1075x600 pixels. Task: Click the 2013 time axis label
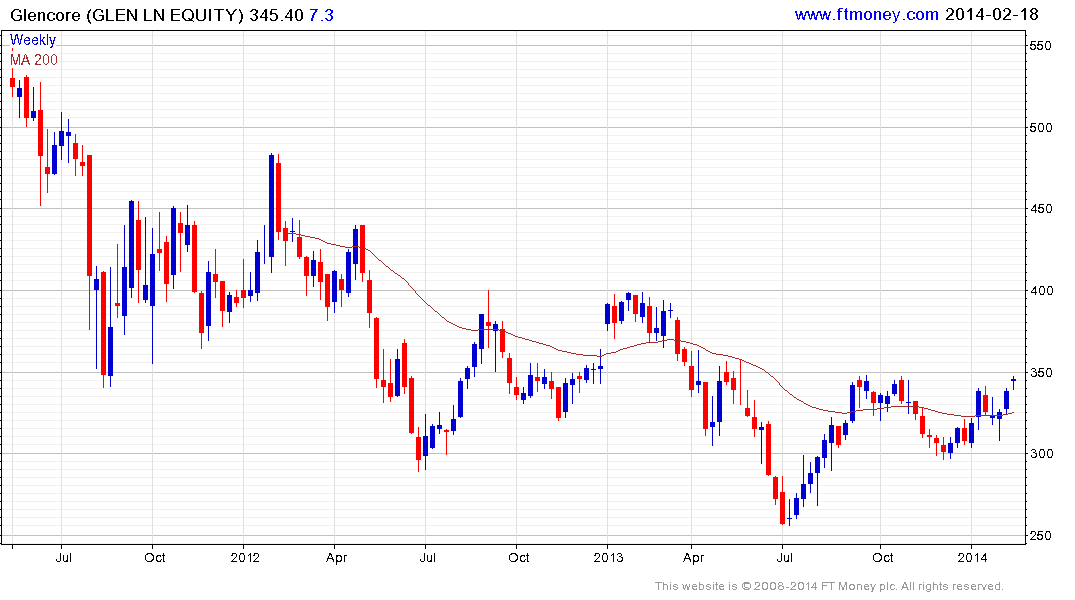(x=608, y=557)
